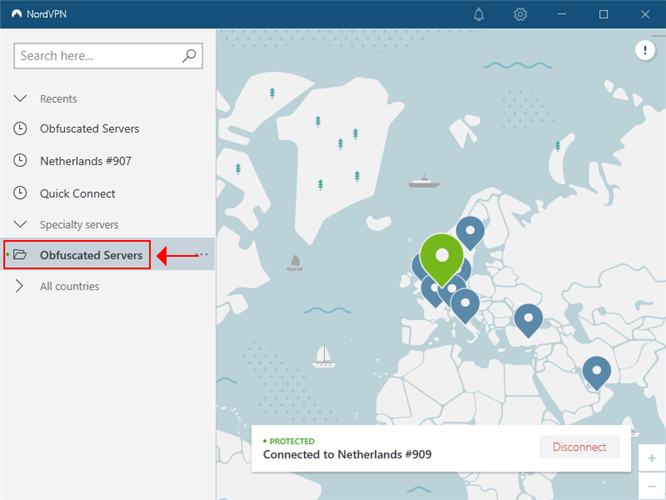Click the Disconnect button

click(579, 447)
